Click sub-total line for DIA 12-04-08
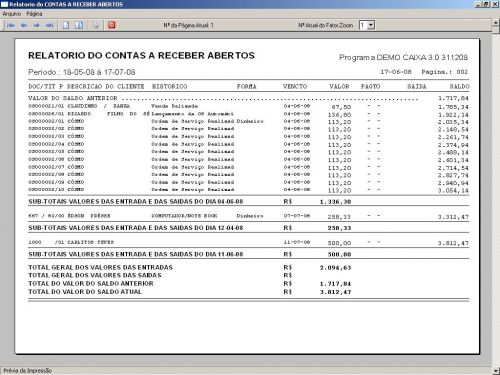This screenshot has height=375, width=500. pos(136,228)
